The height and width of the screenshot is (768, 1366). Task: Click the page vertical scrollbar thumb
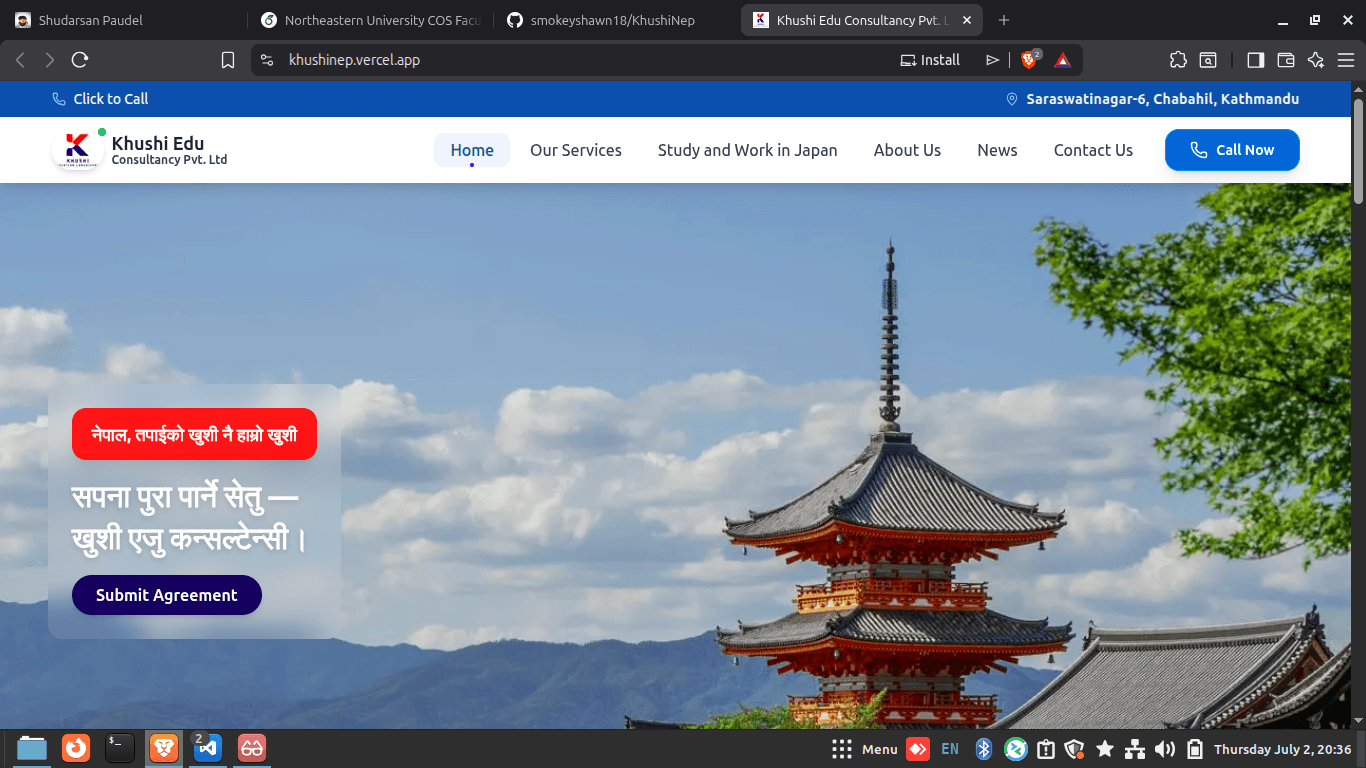tap(1358, 150)
